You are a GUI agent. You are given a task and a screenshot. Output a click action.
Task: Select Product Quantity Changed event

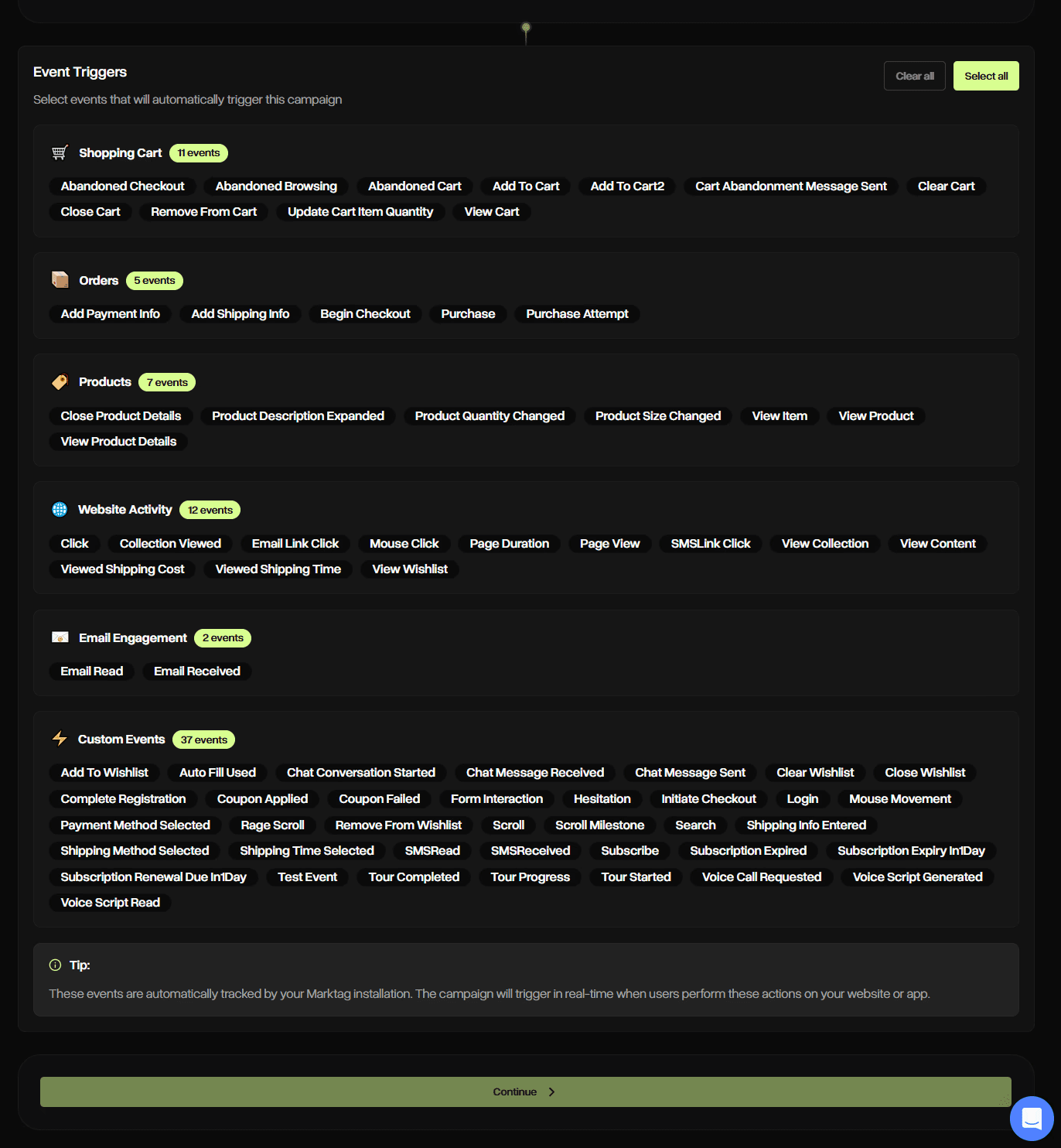490,416
